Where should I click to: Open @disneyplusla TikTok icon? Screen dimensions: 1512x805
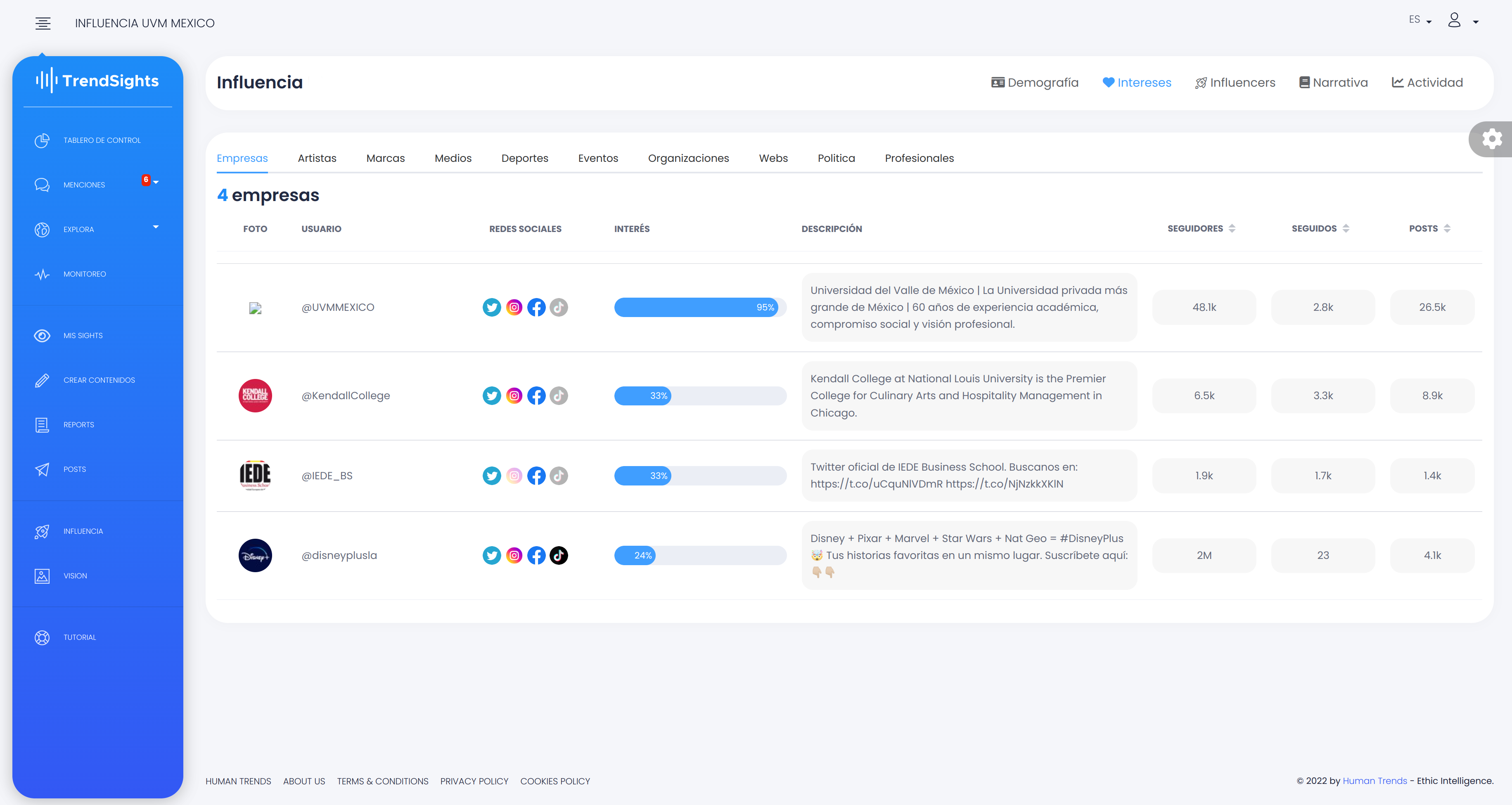point(559,555)
